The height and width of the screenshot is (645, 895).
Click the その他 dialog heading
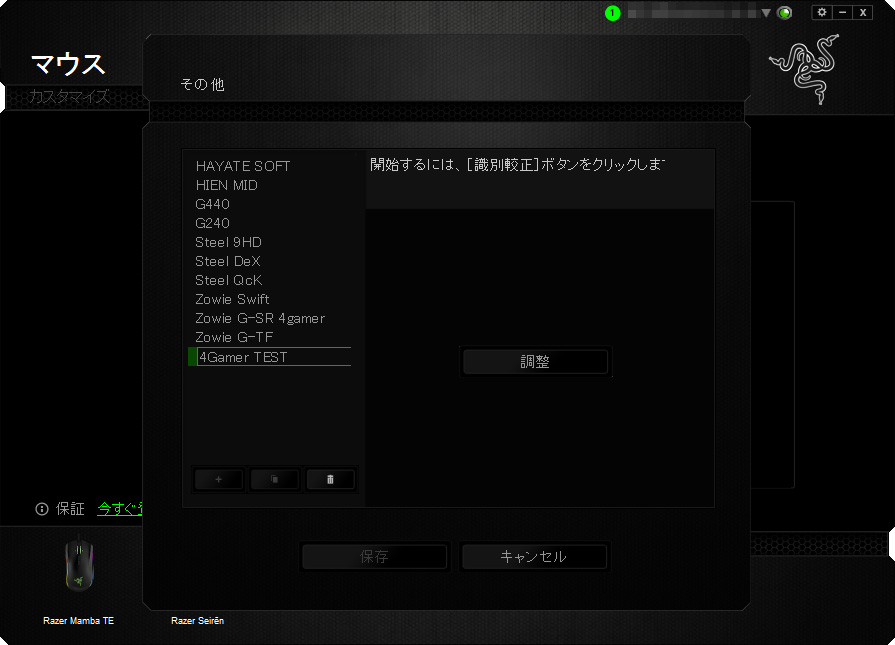click(x=203, y=84)
